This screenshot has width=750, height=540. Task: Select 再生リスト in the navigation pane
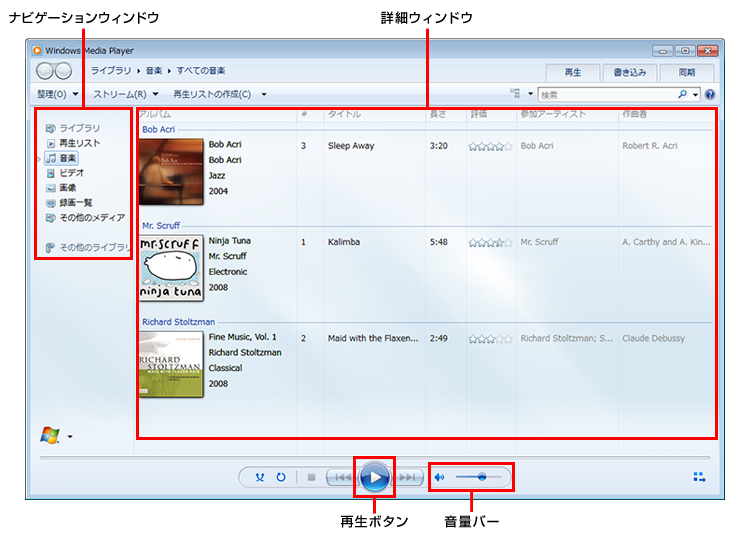point(74,143)
